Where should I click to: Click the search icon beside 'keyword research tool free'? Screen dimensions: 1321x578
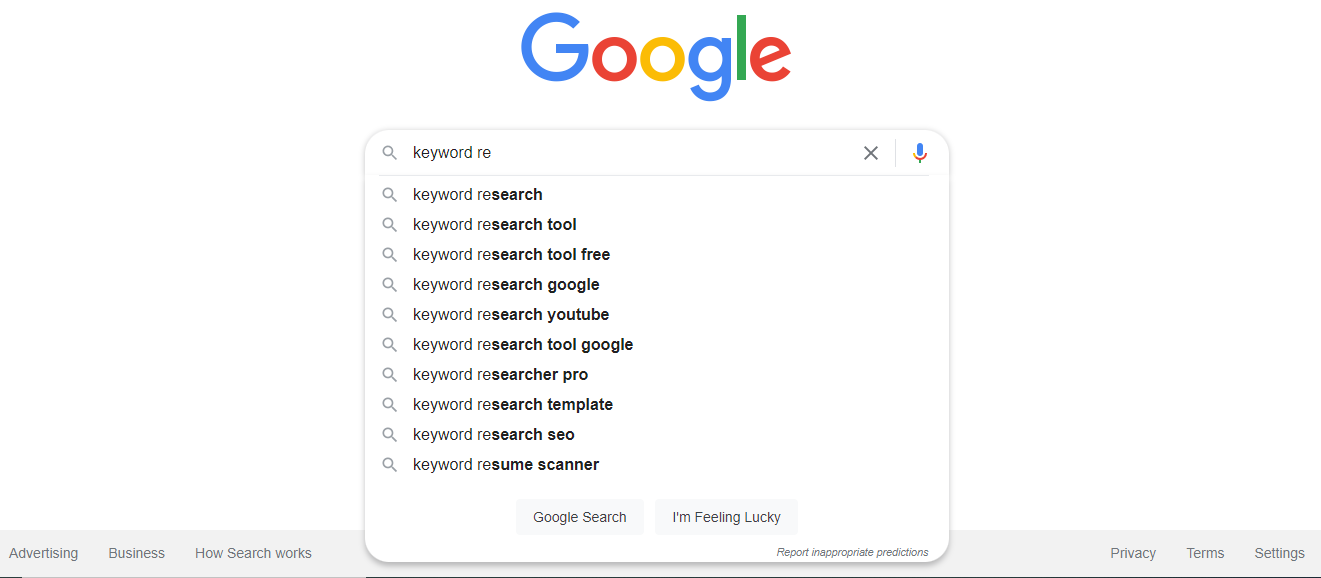click(x=390, y=254)
